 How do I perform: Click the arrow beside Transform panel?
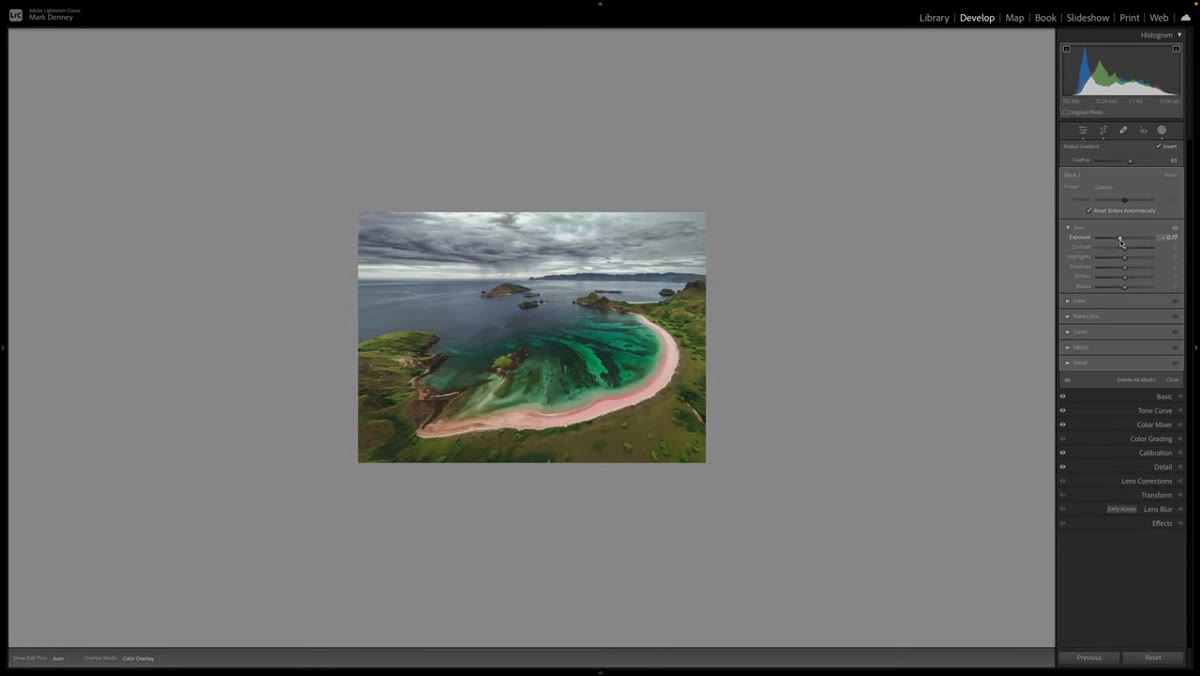tap(1180, 495)
